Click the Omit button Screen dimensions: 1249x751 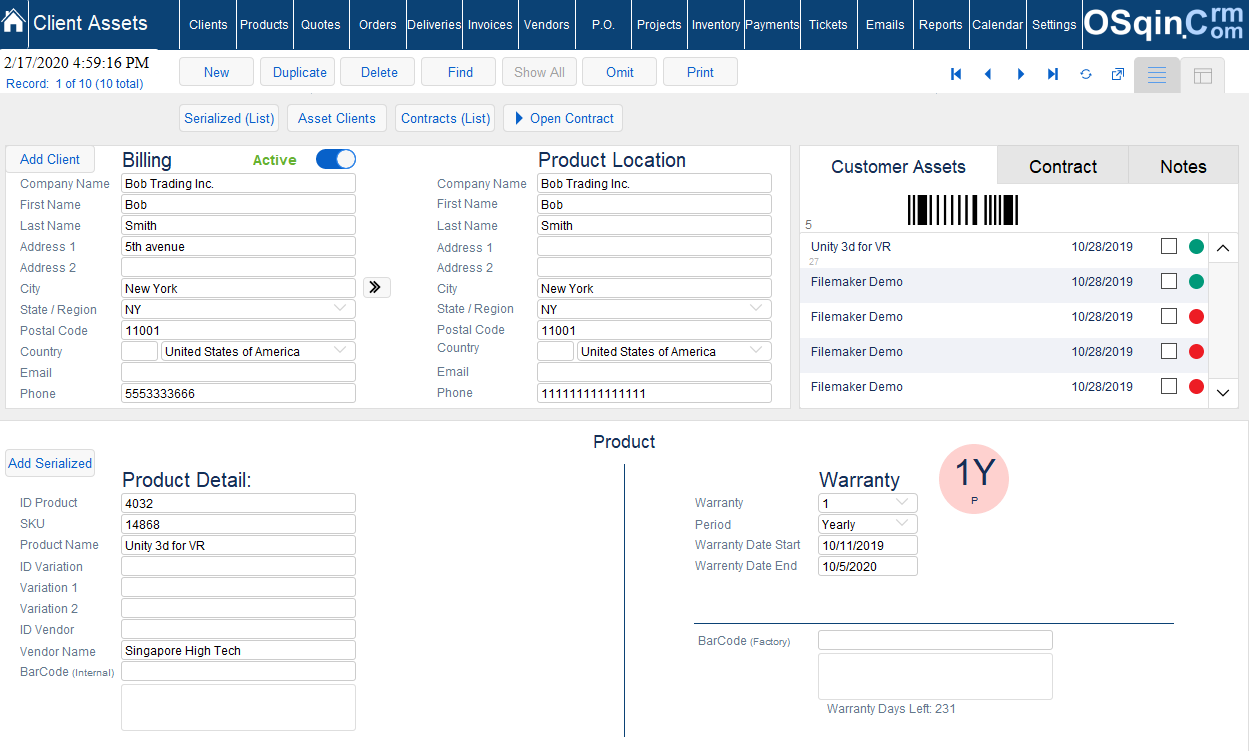pos(620,72)
